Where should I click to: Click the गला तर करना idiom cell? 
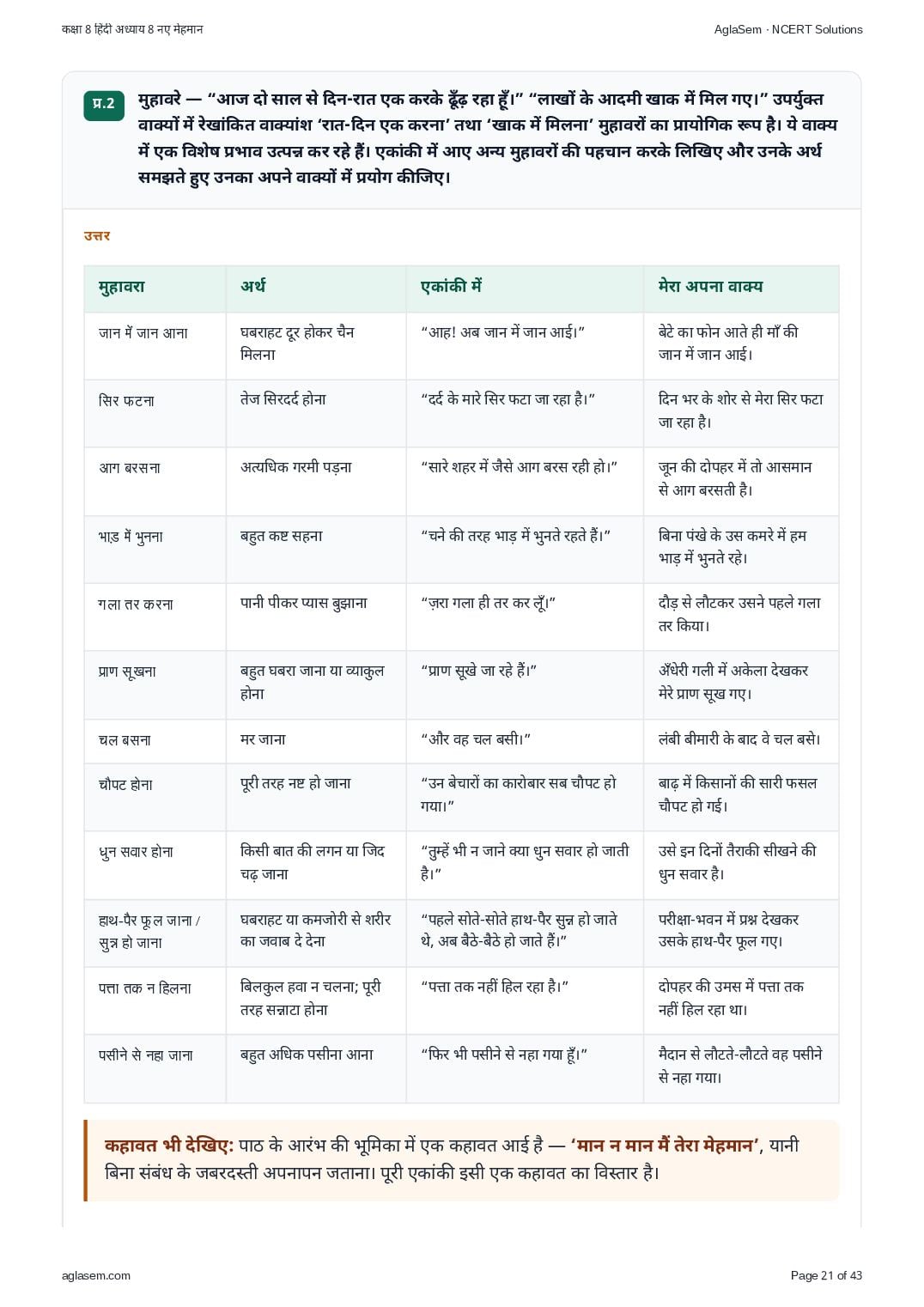(x=155, y=617)
